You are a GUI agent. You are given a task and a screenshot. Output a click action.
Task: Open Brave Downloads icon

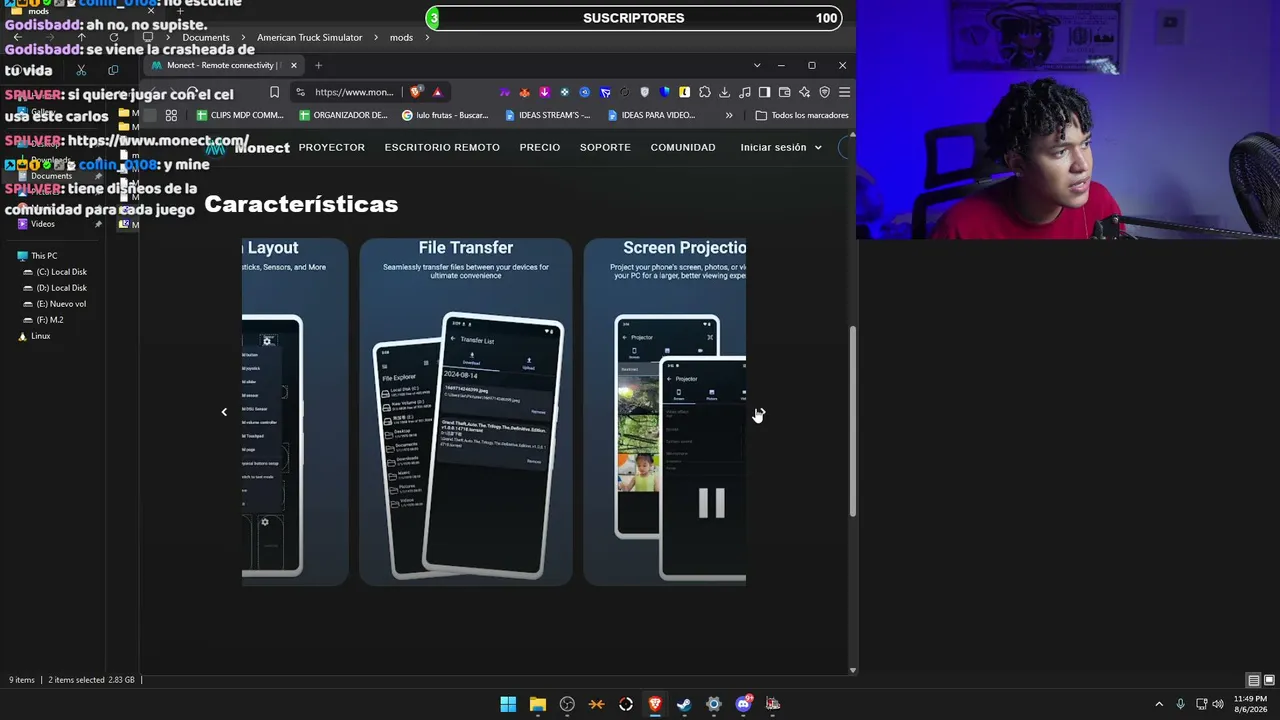[725, 92]
